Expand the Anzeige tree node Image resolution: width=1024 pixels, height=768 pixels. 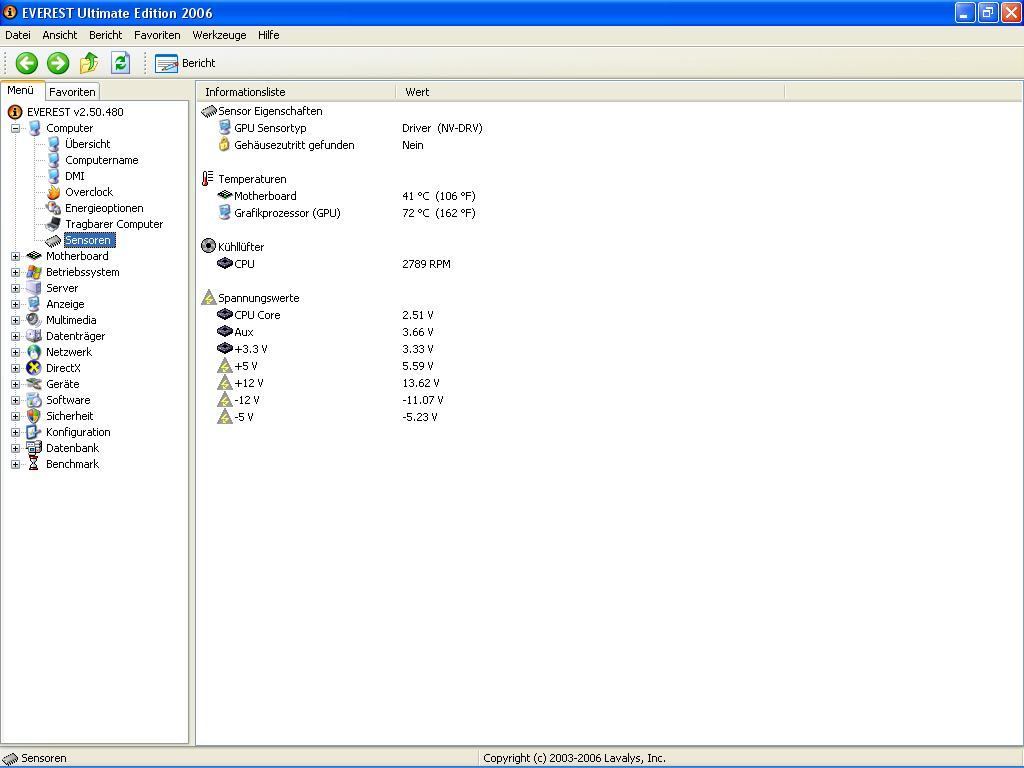(x=15, y=304)
